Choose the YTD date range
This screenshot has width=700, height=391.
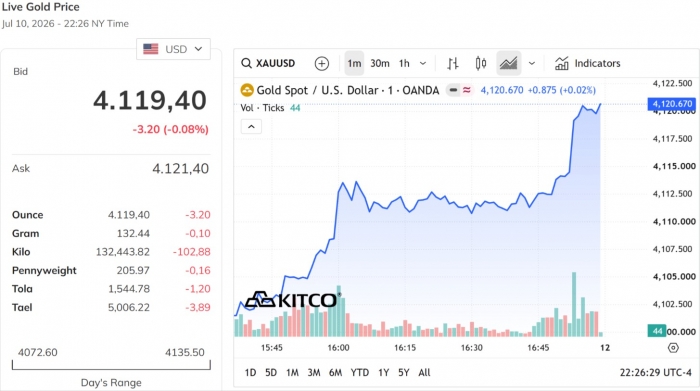[359, 372]
